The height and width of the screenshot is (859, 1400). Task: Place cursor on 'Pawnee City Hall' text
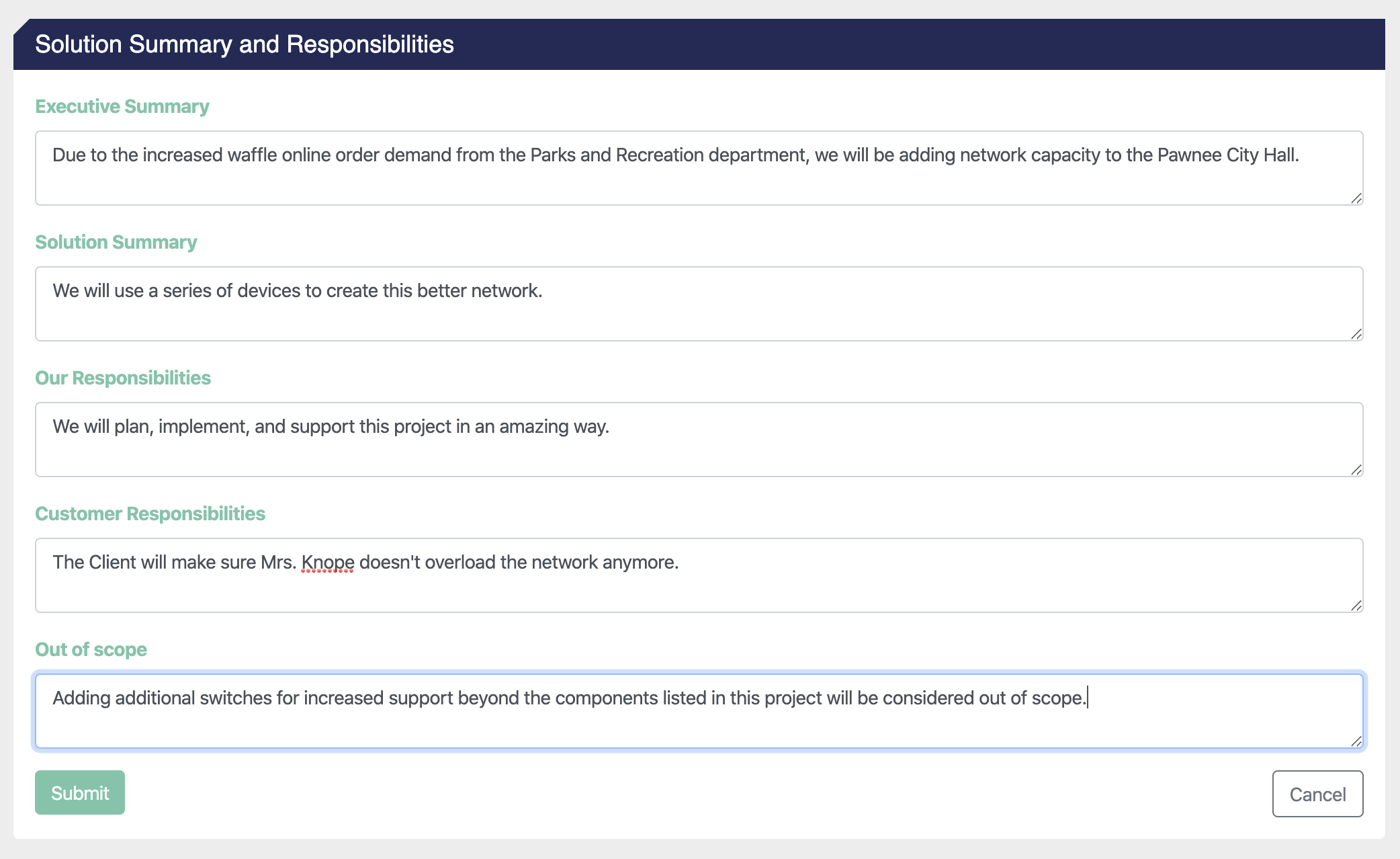tap(1227, 155)
